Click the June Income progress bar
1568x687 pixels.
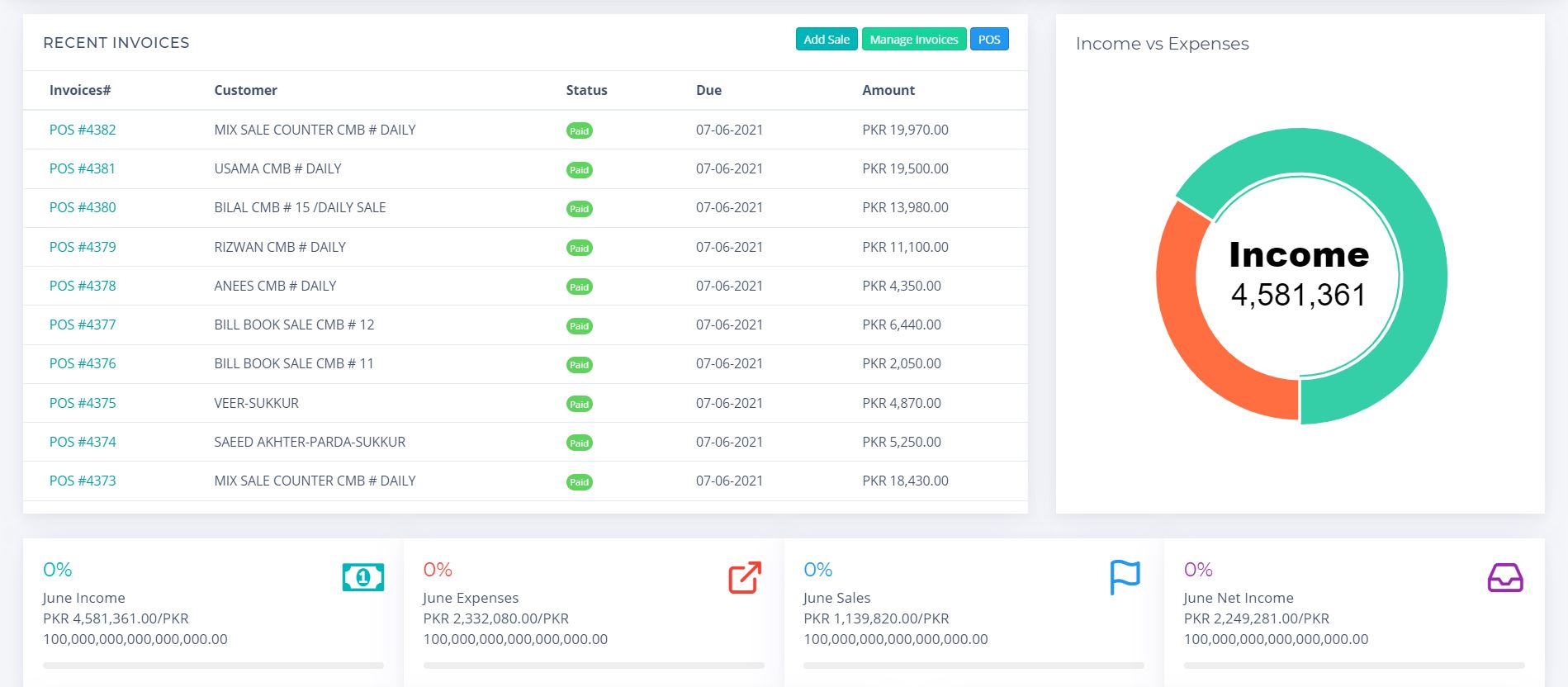[213, 665]
